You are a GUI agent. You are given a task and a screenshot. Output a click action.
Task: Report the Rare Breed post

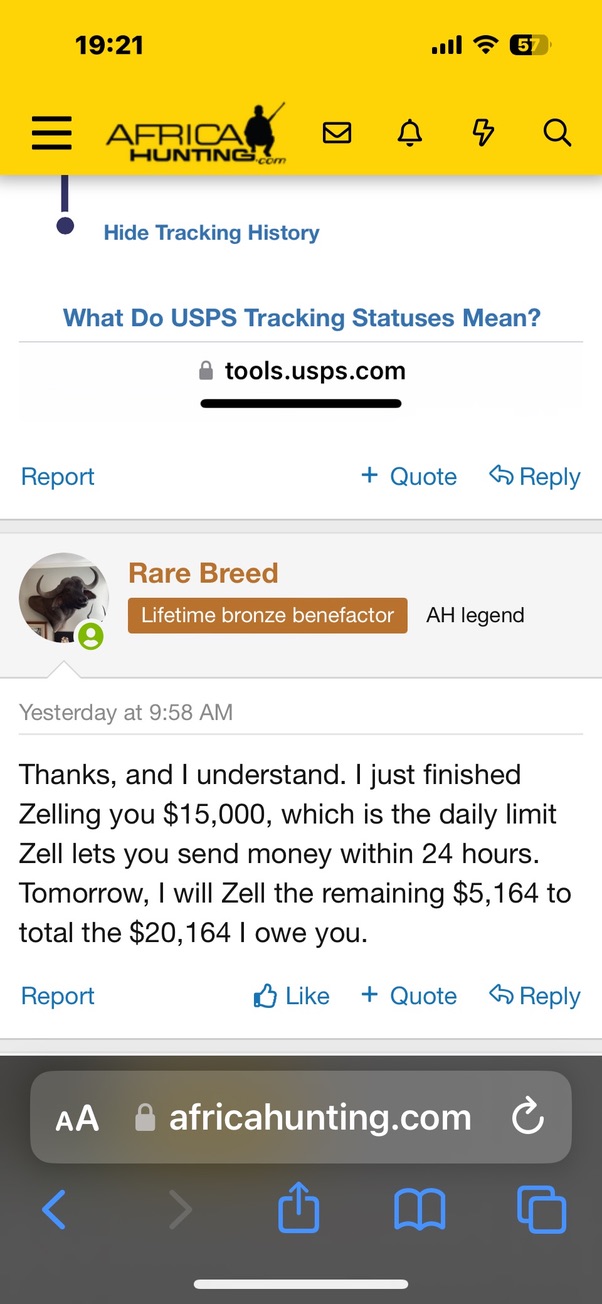tap(58, 996)
